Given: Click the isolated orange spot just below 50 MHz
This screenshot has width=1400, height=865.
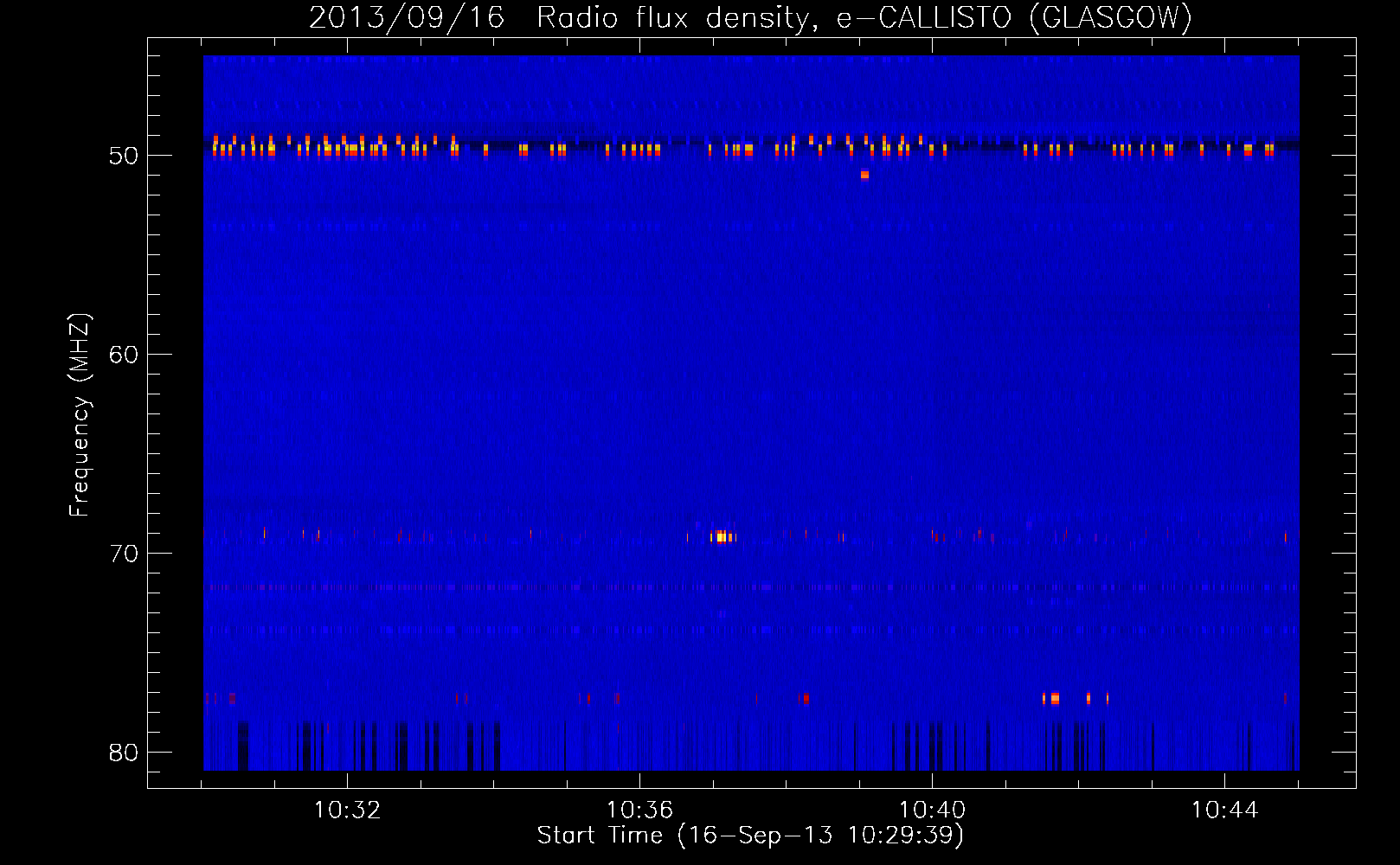Looking at the screenshot, I should (864, 175).
